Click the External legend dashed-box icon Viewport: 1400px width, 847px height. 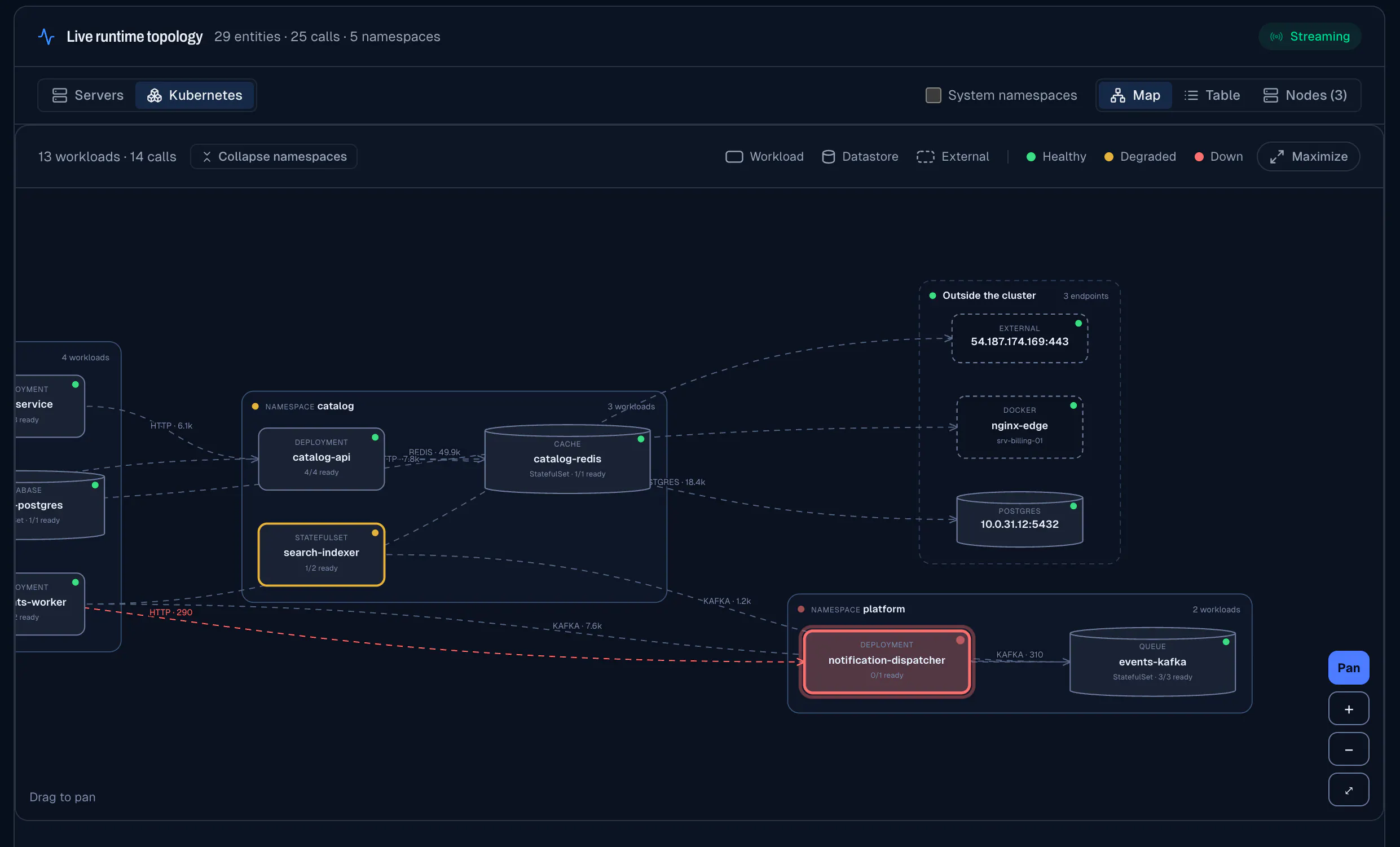point(925,156)
